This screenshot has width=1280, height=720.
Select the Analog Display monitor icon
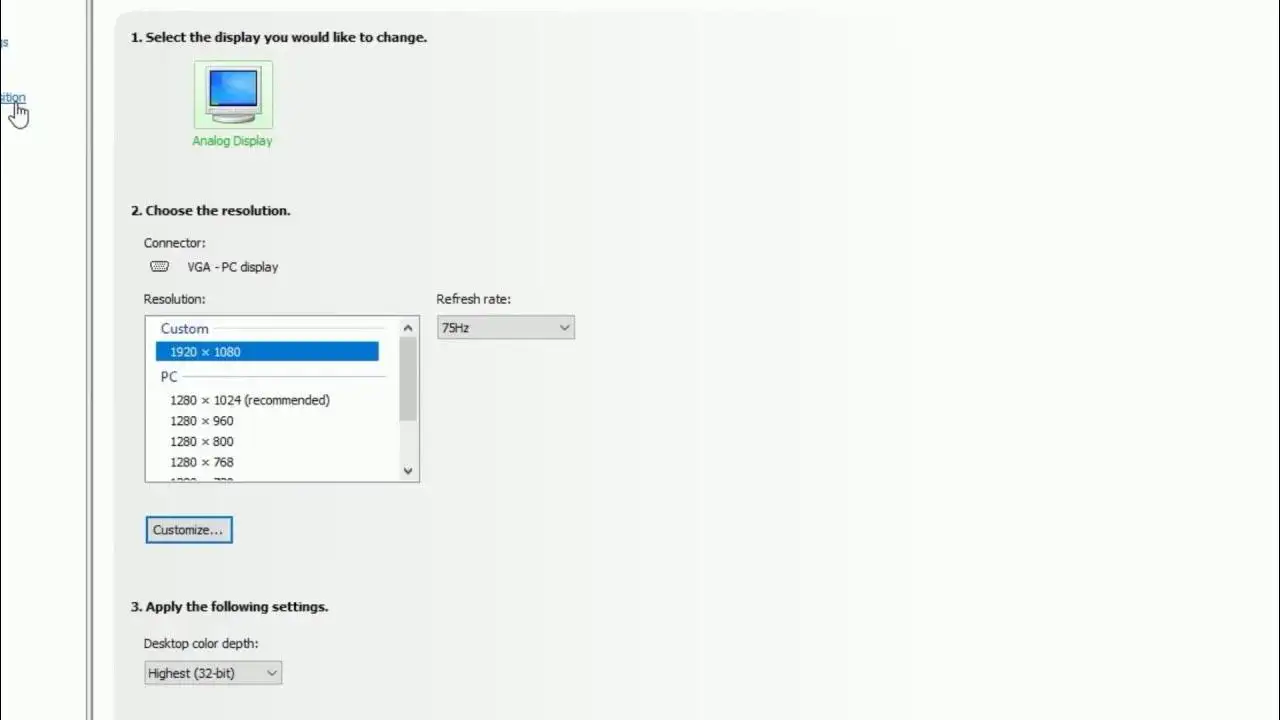click(x=233, y=95)
